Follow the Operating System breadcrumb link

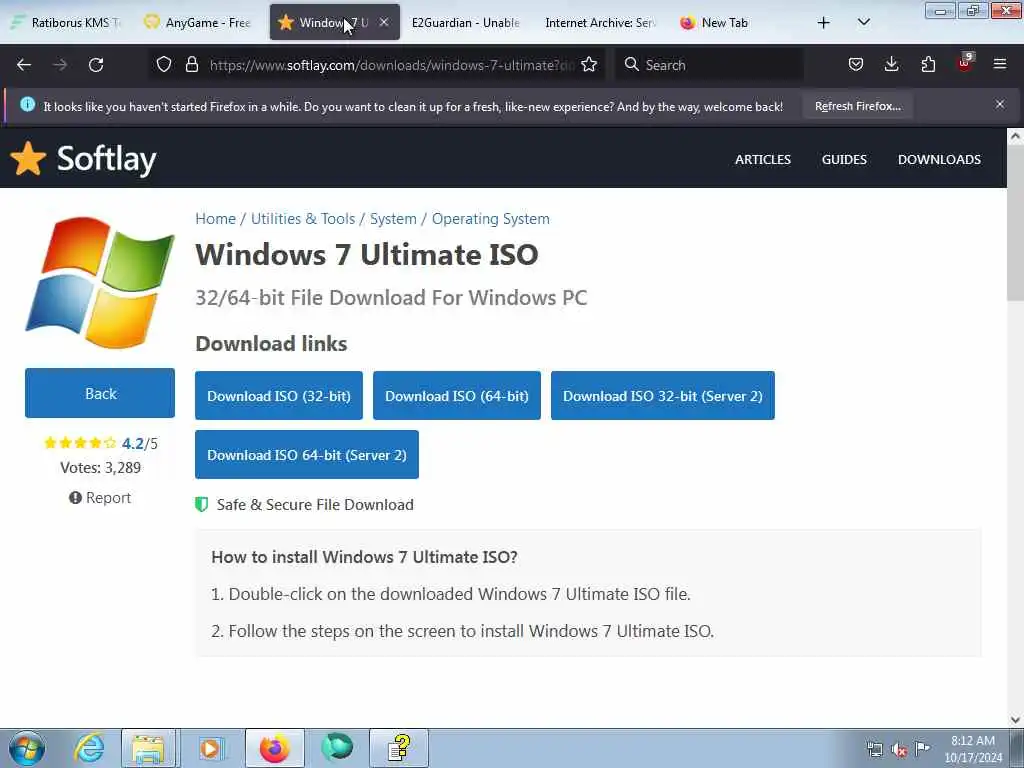click(x=490, y=219)
